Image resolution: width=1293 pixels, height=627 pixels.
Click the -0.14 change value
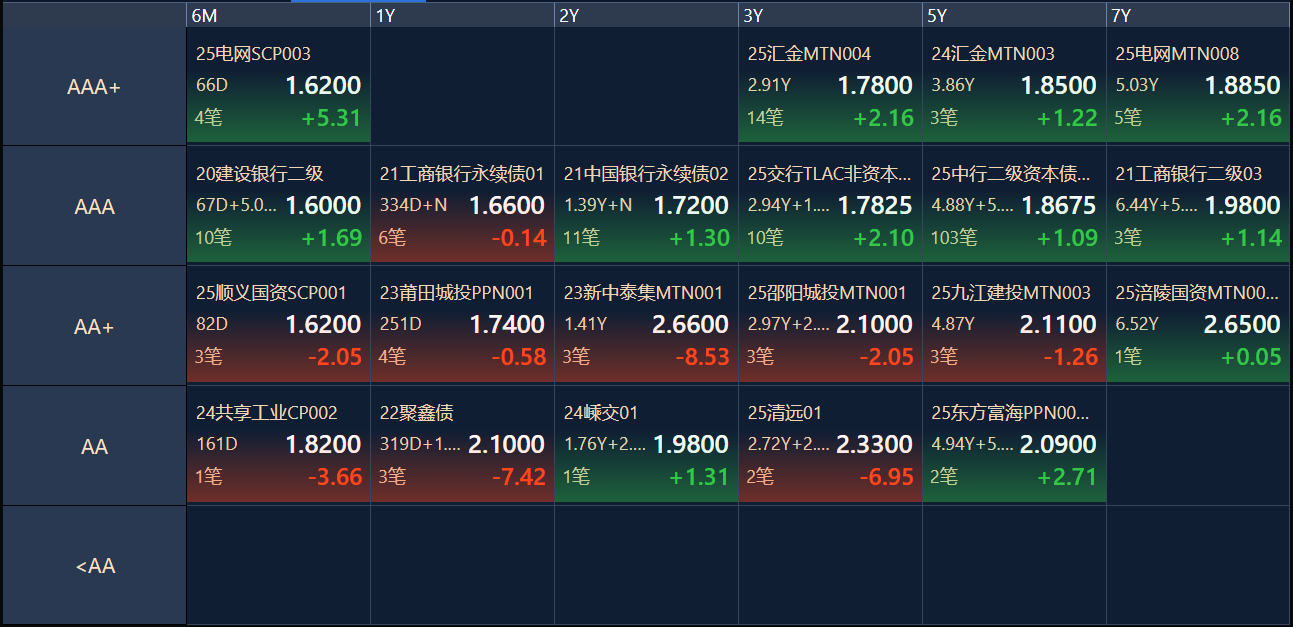tap(519, 238)
